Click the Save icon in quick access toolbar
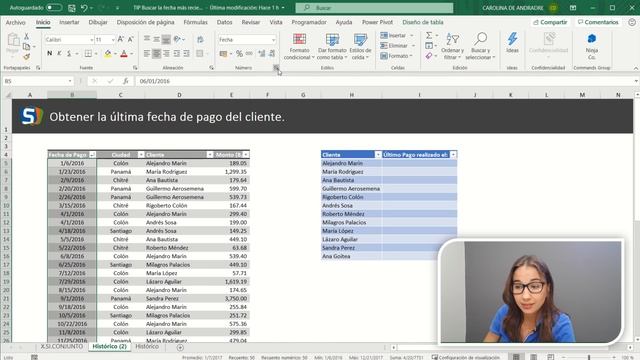640x360 pixels. pyautogui.click(x=71, y=8)
